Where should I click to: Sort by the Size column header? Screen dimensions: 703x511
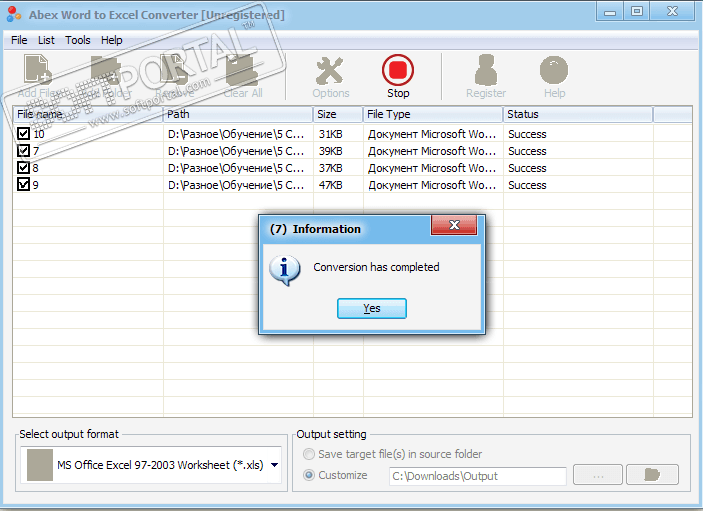(x=338, y=114)
